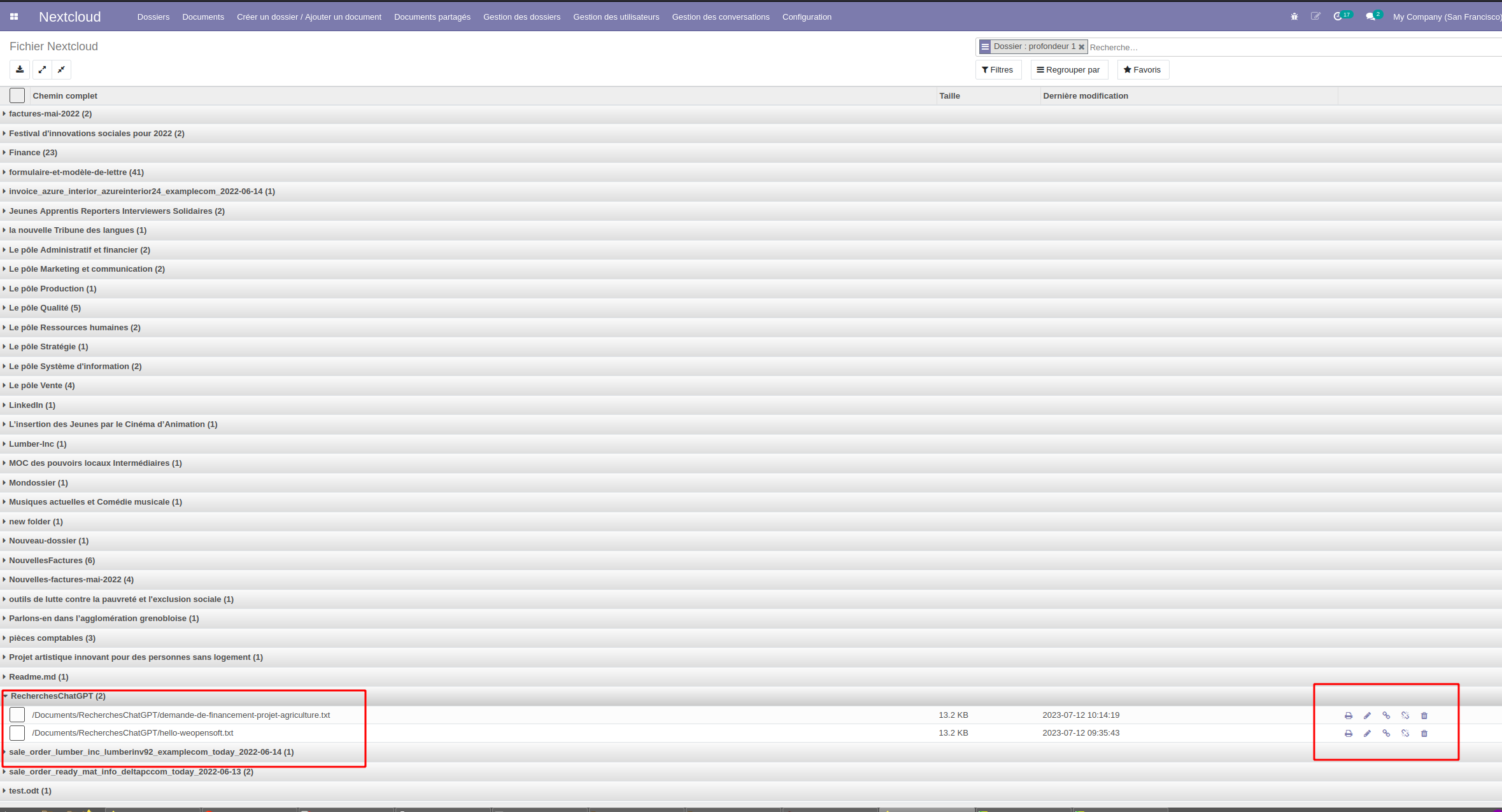
Task: Print demande-de-financement-projet-agriculture.txt via printer icon
Action: point(1349,715)
